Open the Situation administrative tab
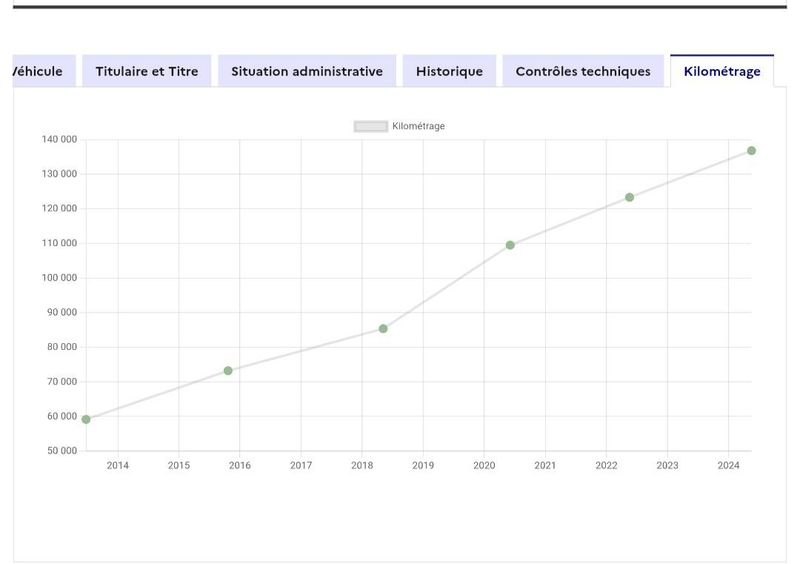800x564 pixels. [307, 71]
